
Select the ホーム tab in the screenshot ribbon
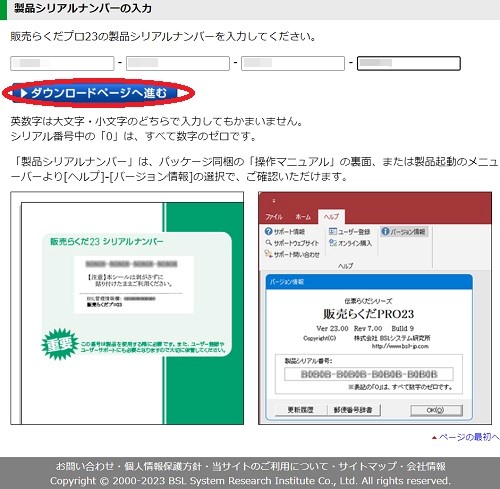pos(303,217)
